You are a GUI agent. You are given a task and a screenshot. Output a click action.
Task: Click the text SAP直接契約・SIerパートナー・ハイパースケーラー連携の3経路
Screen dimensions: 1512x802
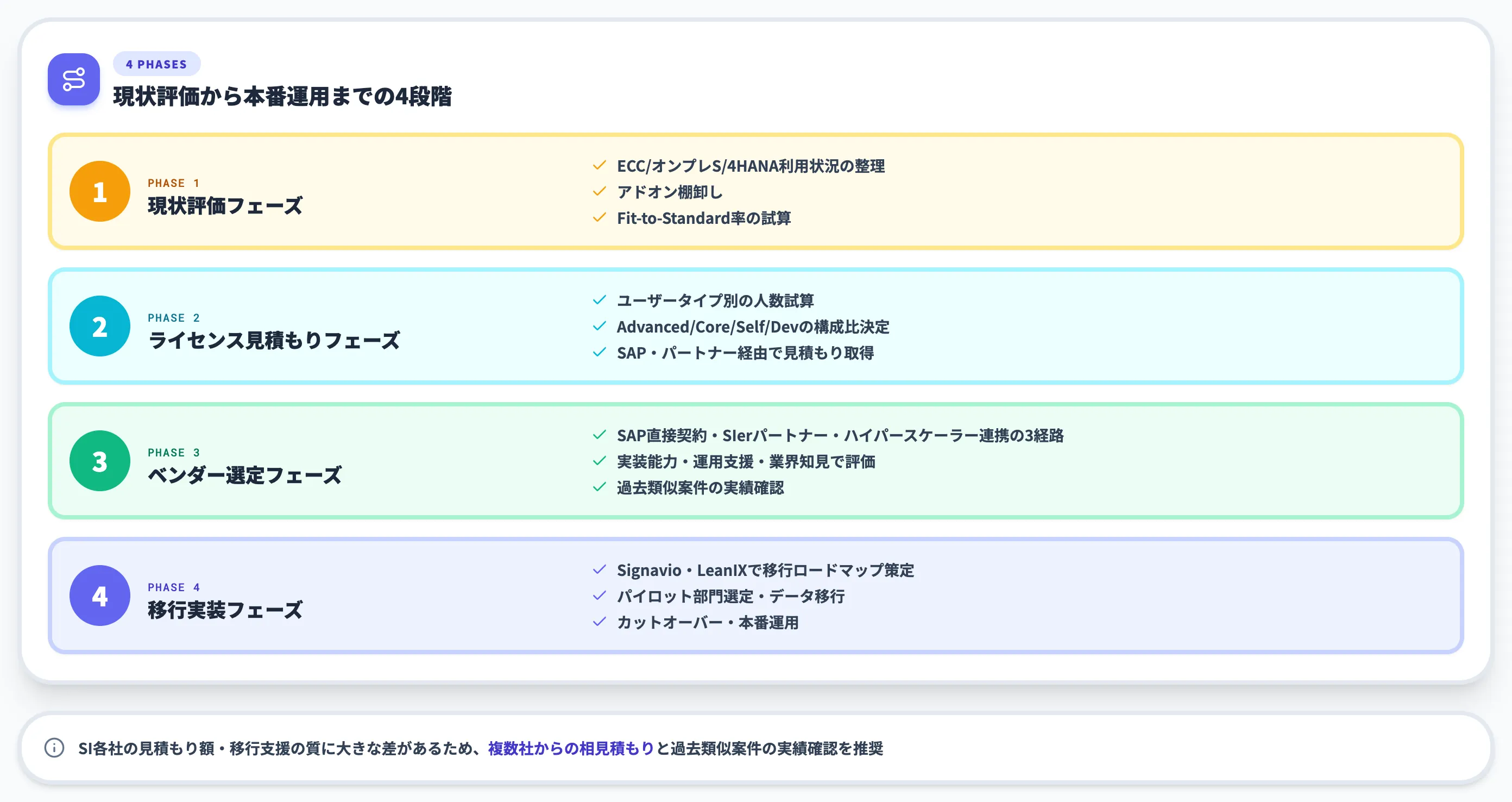tap(840, 436)
